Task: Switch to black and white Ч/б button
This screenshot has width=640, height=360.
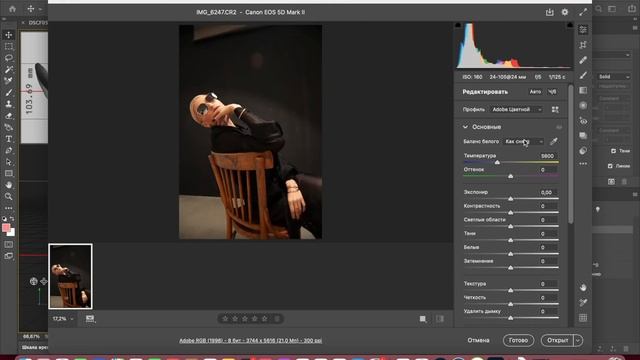Action: tap(552, 92)
